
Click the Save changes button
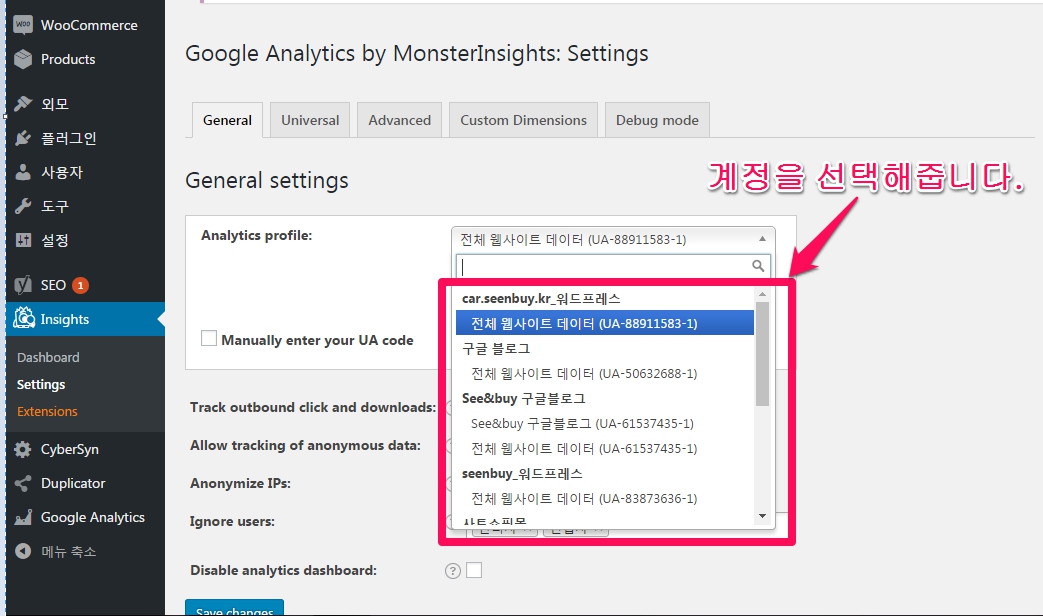pos(234,609)
